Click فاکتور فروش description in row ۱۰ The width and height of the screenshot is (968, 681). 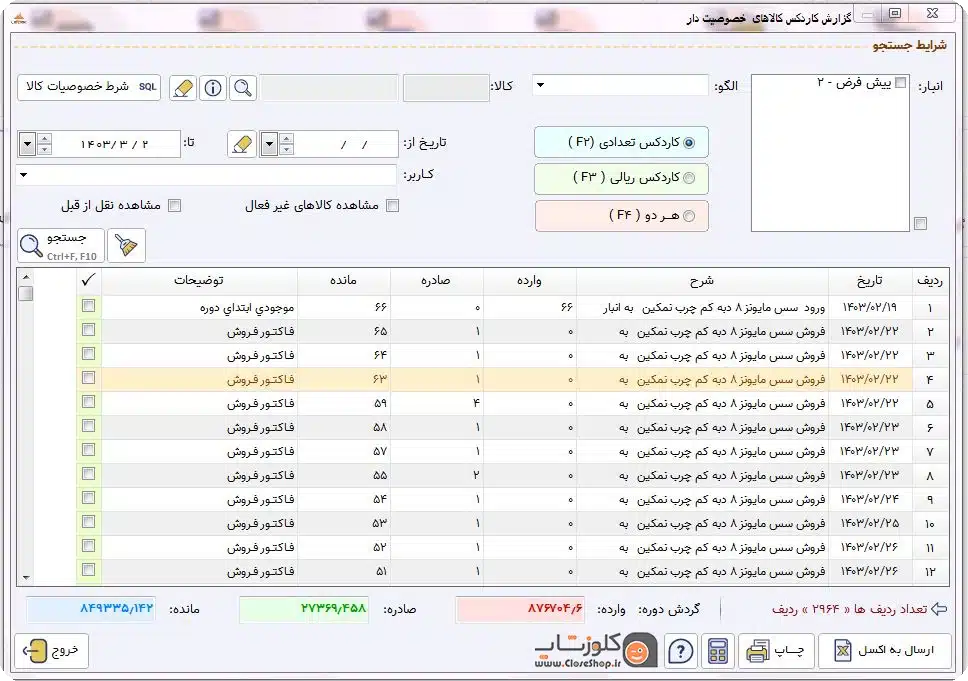coord(261,523)
